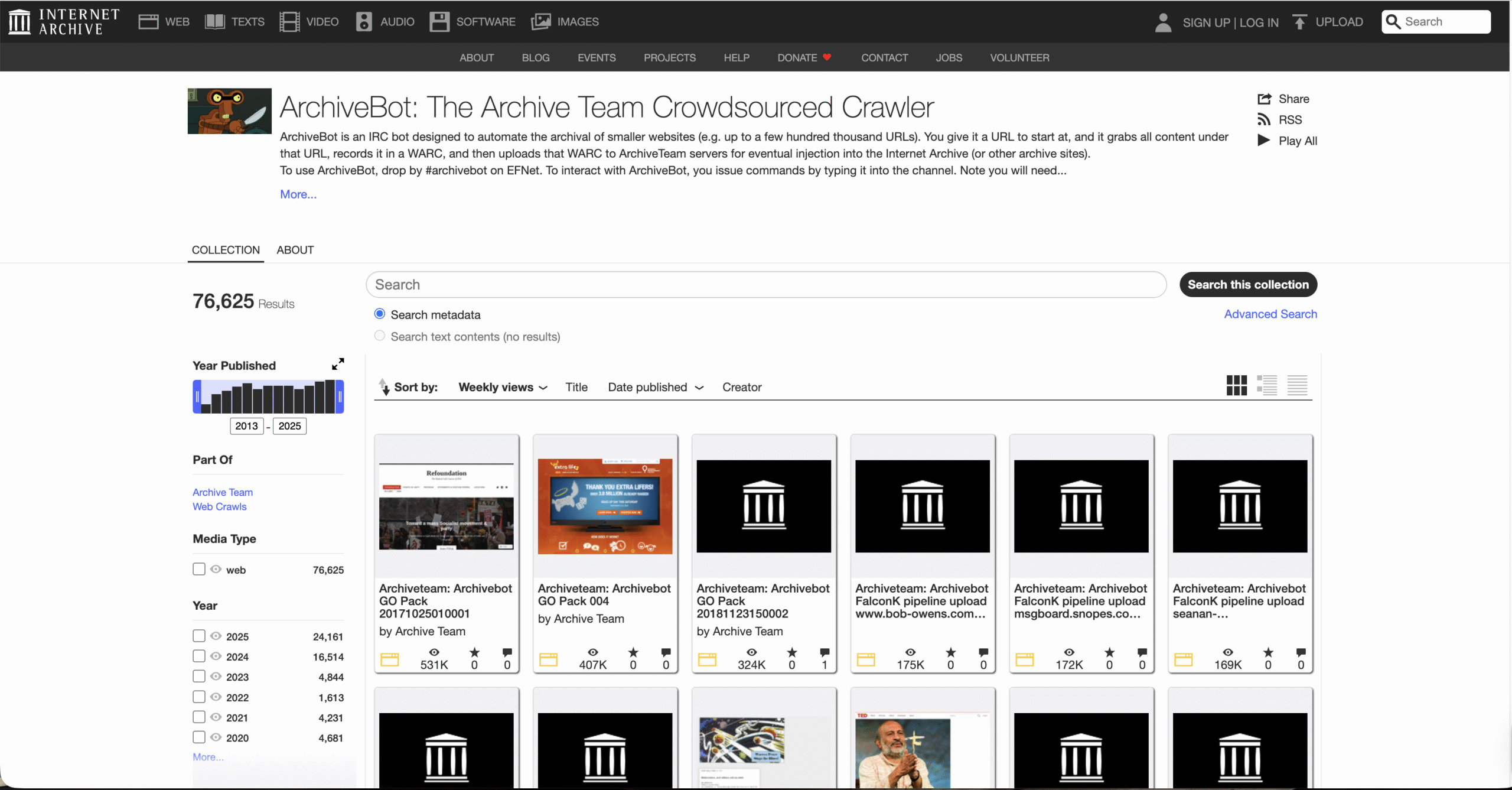The width and height of the screenshot is (1512, 790).
Task: Click the RSS feed icon
Action: pos(1264,120)
